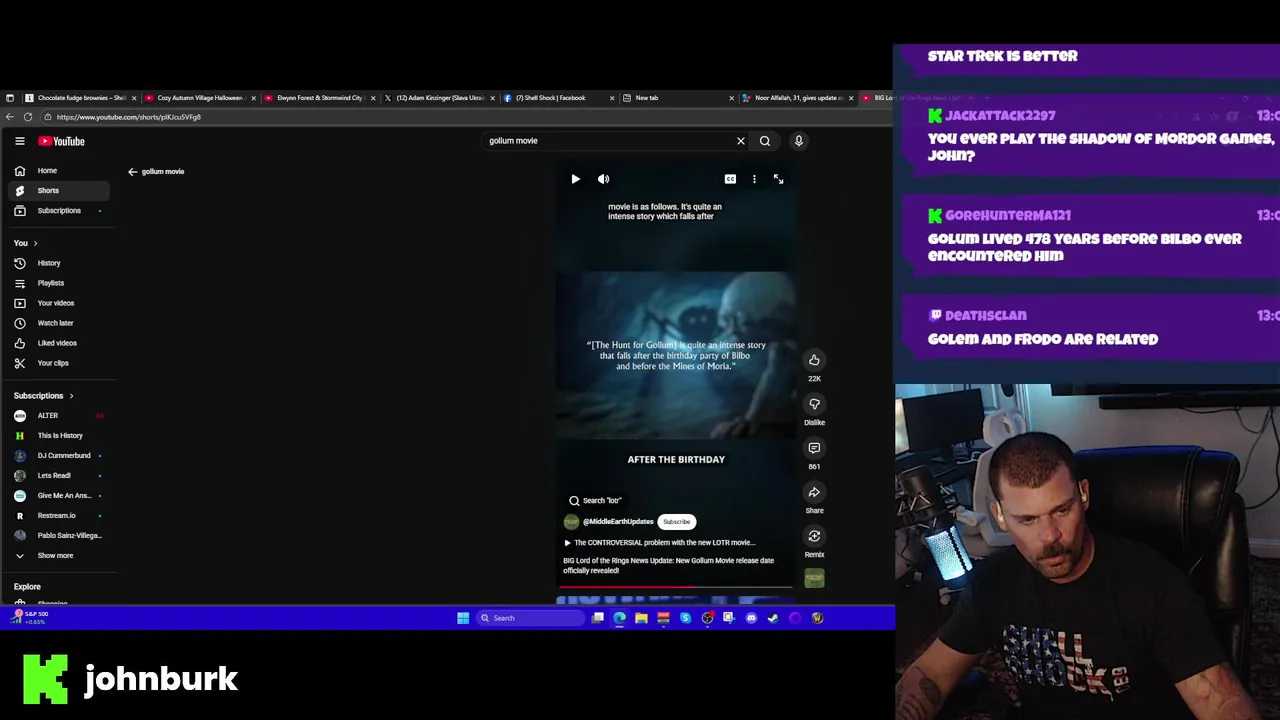This screenshot has width=1280, height=720.
Task: Click the 'Search "lotr"' suggestion chip
Action: point(595,500)
